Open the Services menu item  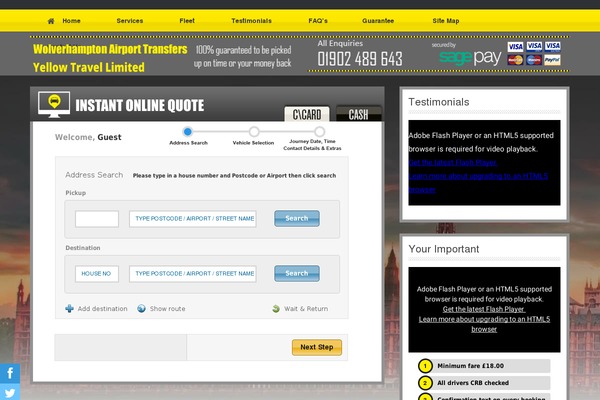[x=129, y=20]
